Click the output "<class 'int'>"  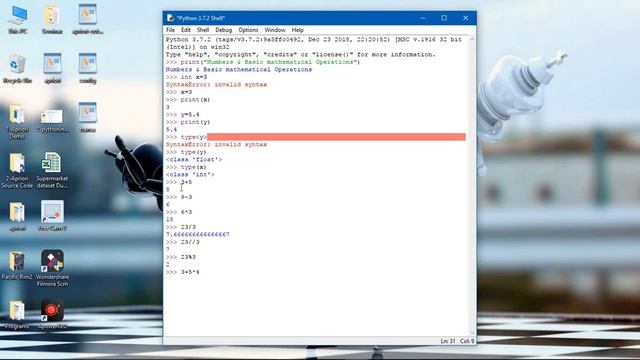click(x=190, y=174)
